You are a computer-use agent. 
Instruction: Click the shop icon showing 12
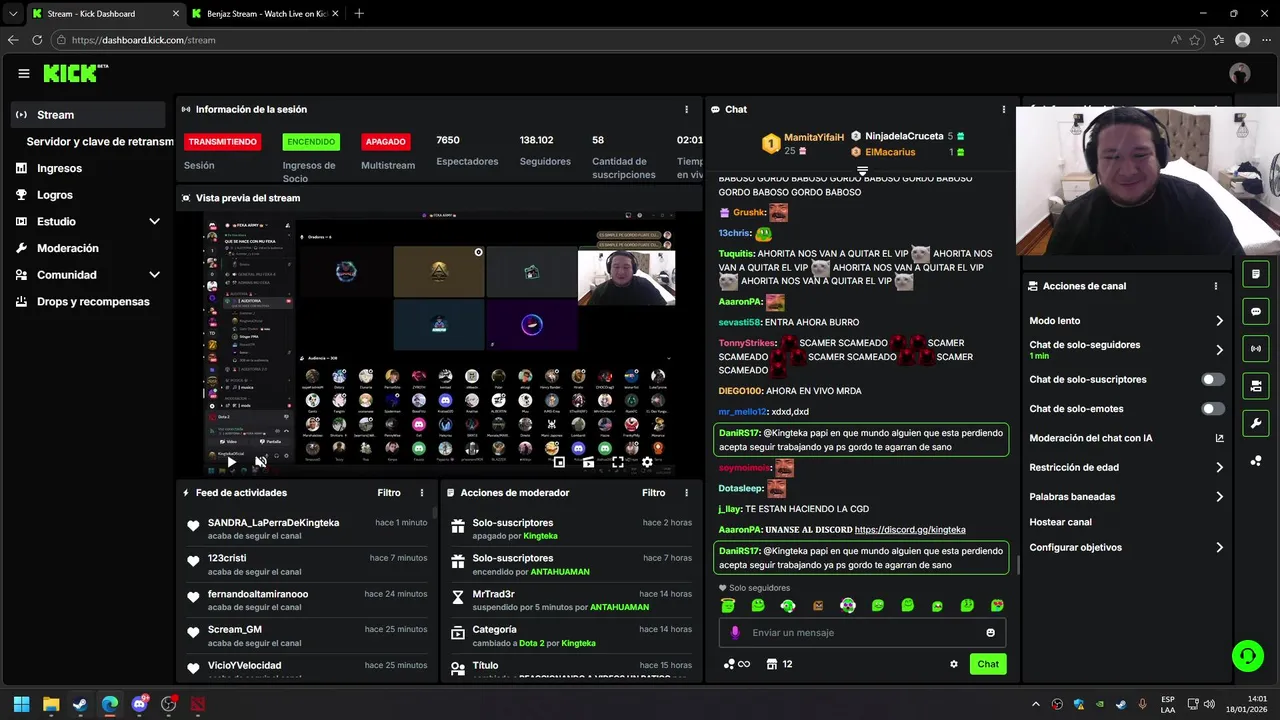point(779,664)
